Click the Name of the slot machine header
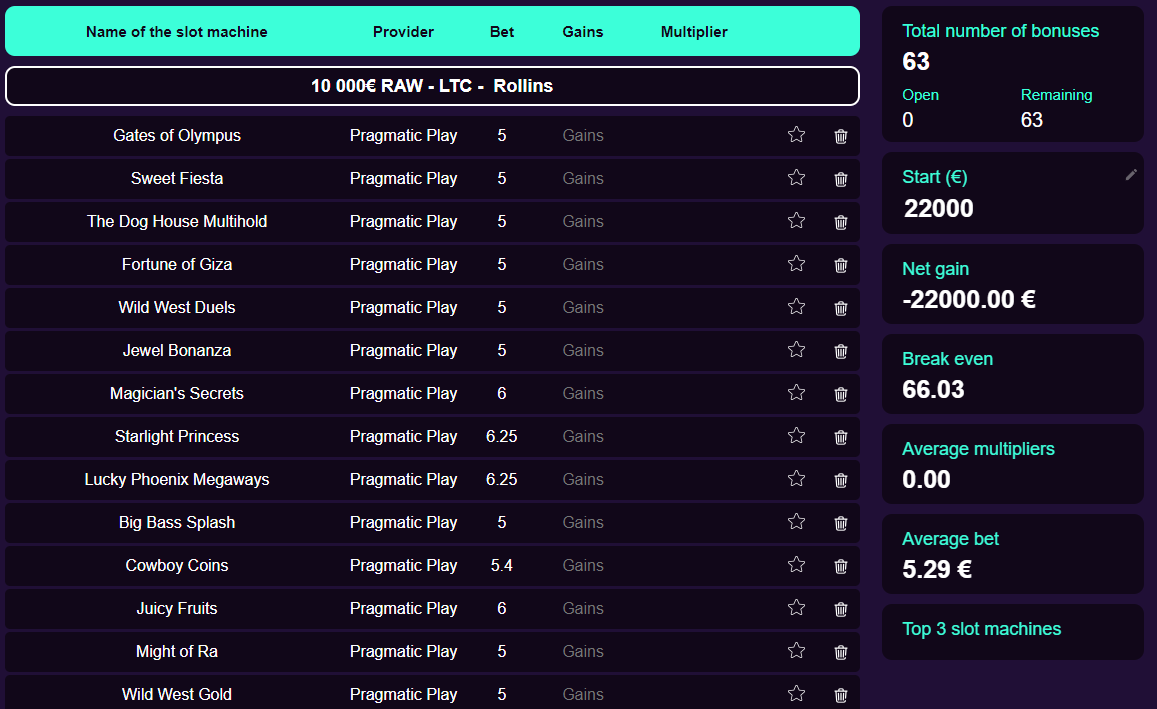The width and height of the screenshot is (1157, 709). [x=176, y=32]
